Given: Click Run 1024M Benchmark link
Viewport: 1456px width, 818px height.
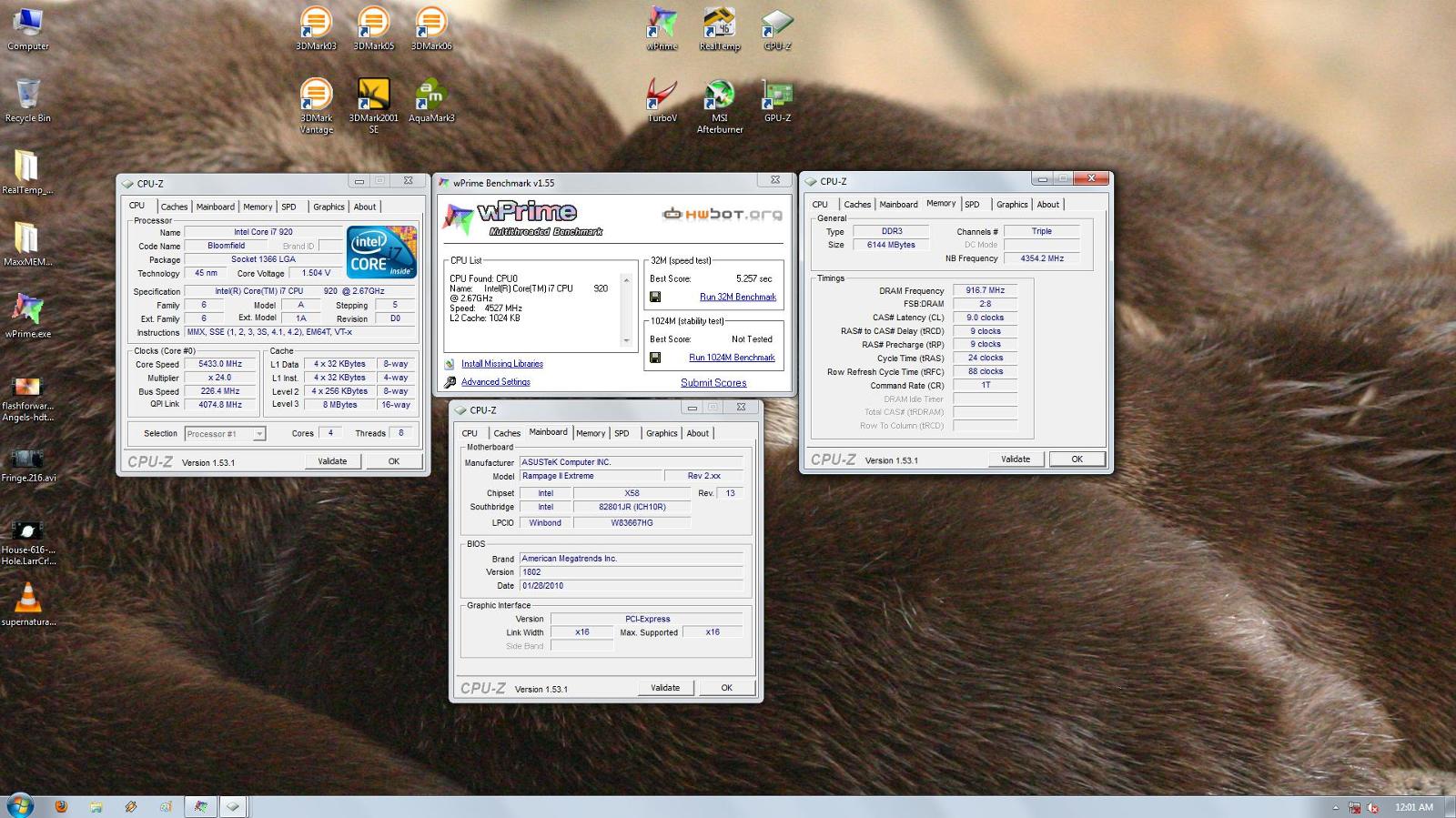Looking at the screenshot, I should 732,358.
